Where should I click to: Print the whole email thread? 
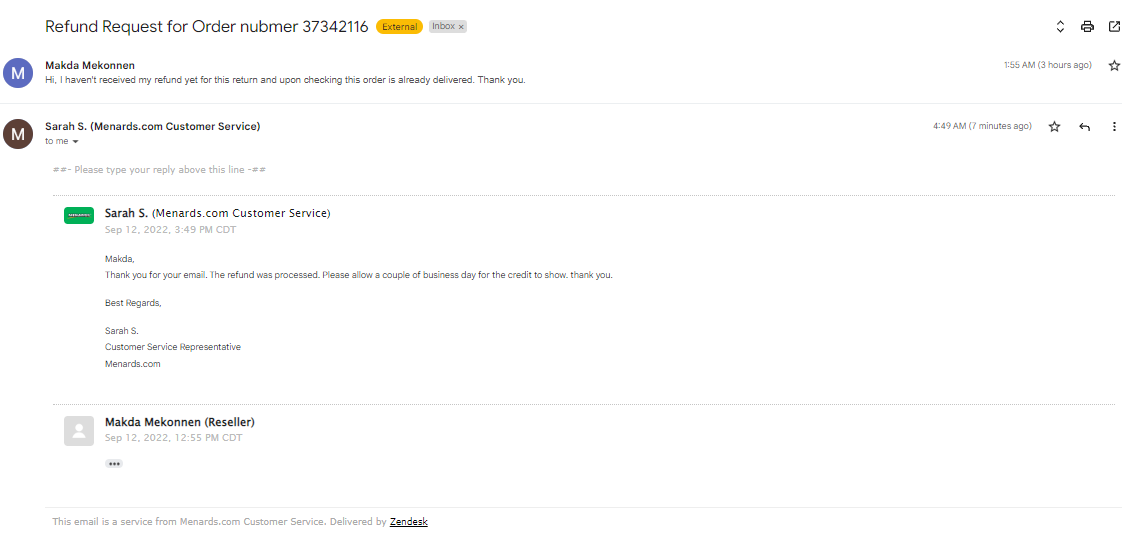tap(1087, 27)
